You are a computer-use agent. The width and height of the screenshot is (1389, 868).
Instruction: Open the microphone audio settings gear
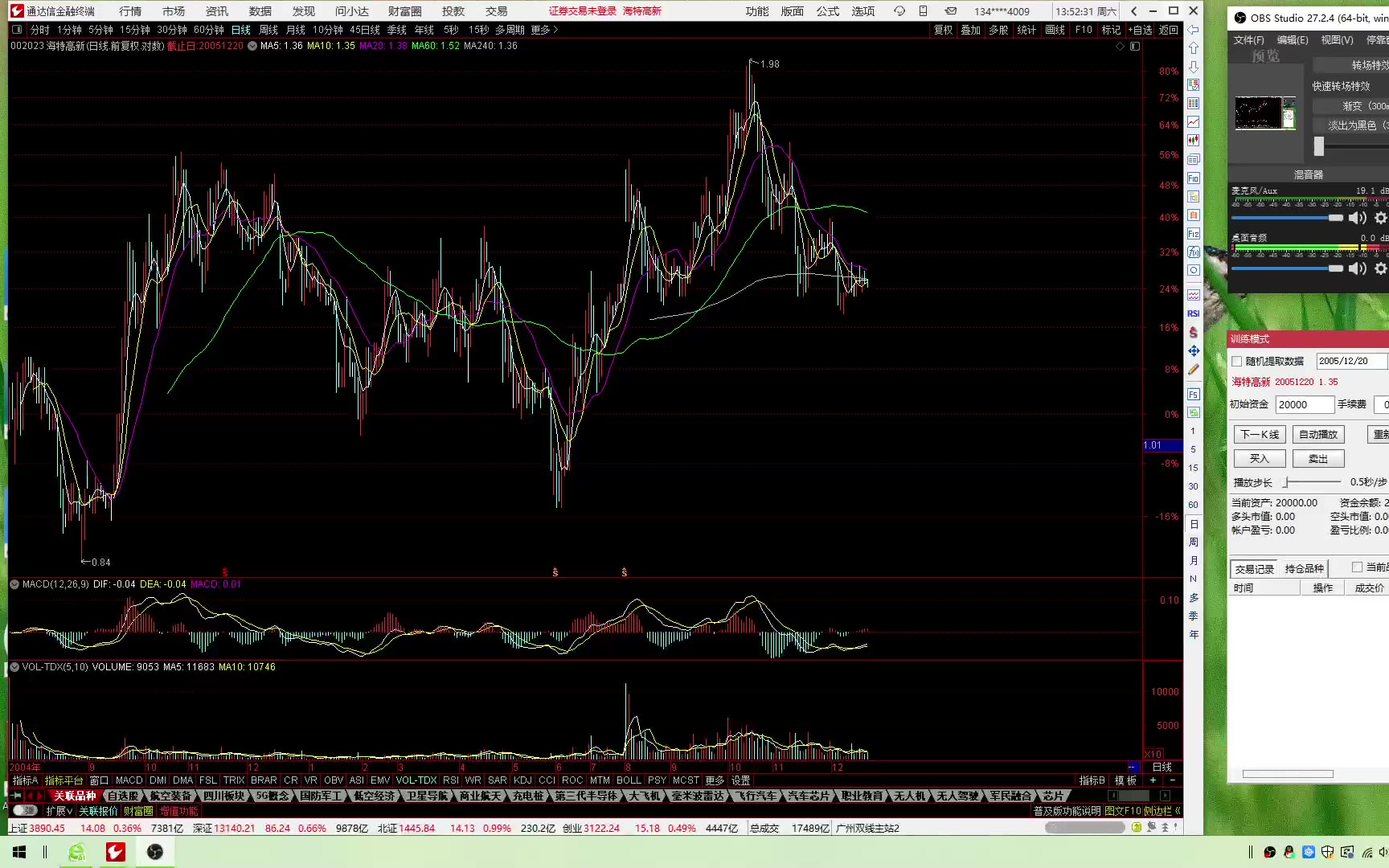click(x=1380, y=218)
